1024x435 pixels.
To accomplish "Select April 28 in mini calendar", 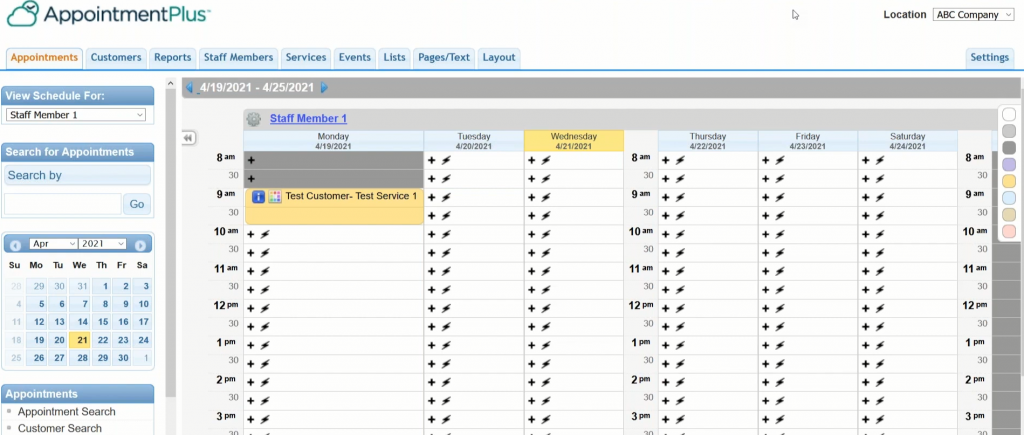I will pyautogui.click(x=82, y=358).
